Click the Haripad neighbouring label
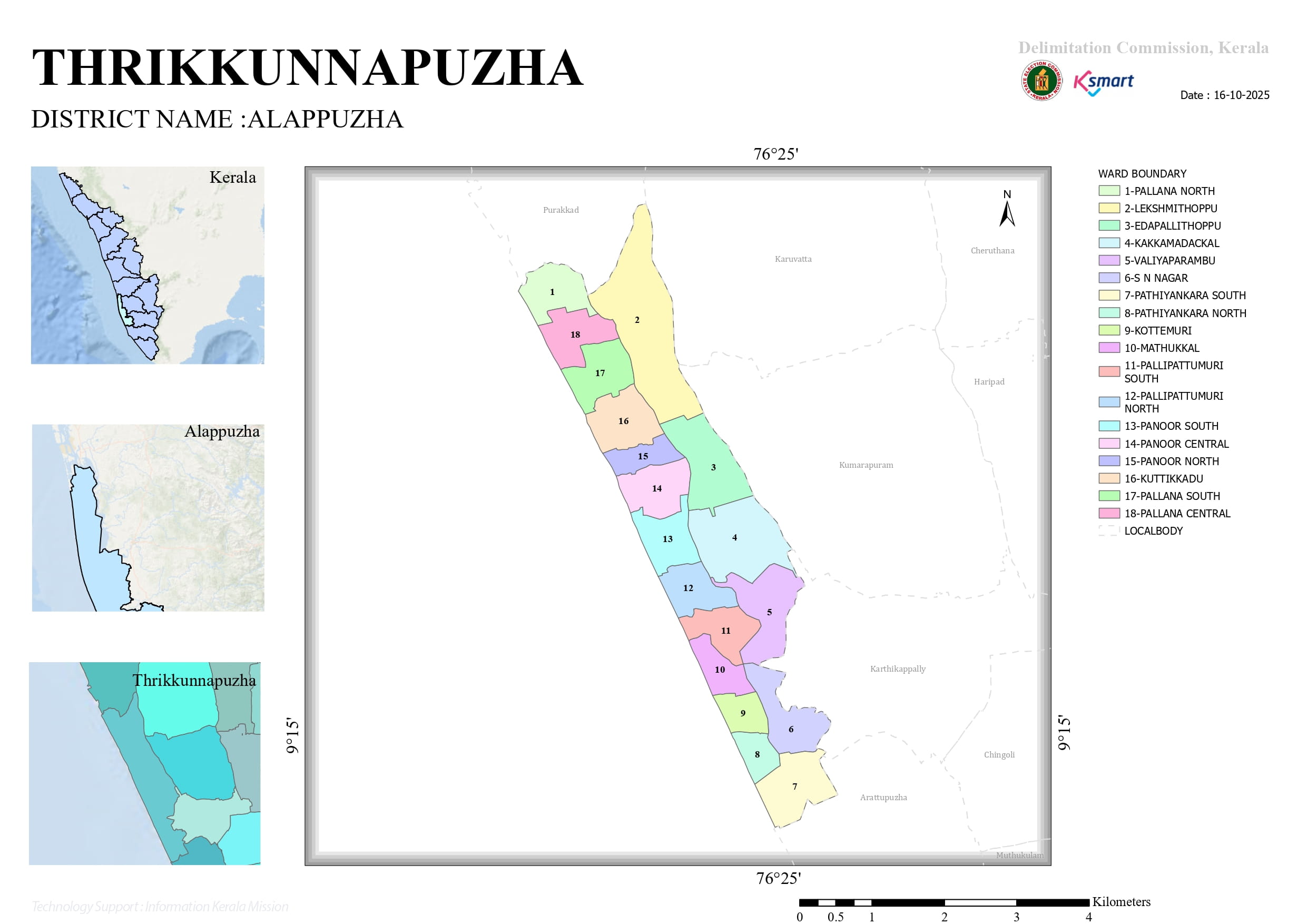Image resolution: width=1307 pixels, height=924 pixels. pos(989,381)
